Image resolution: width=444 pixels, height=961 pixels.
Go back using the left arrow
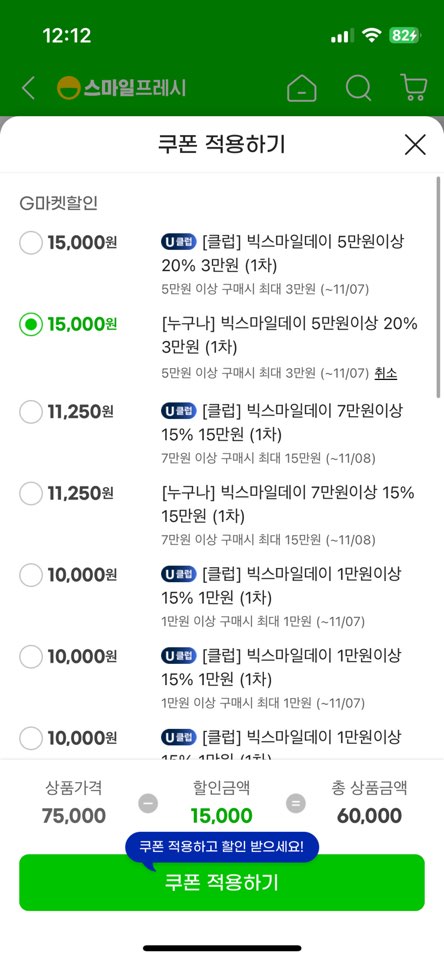coord(28,88)
